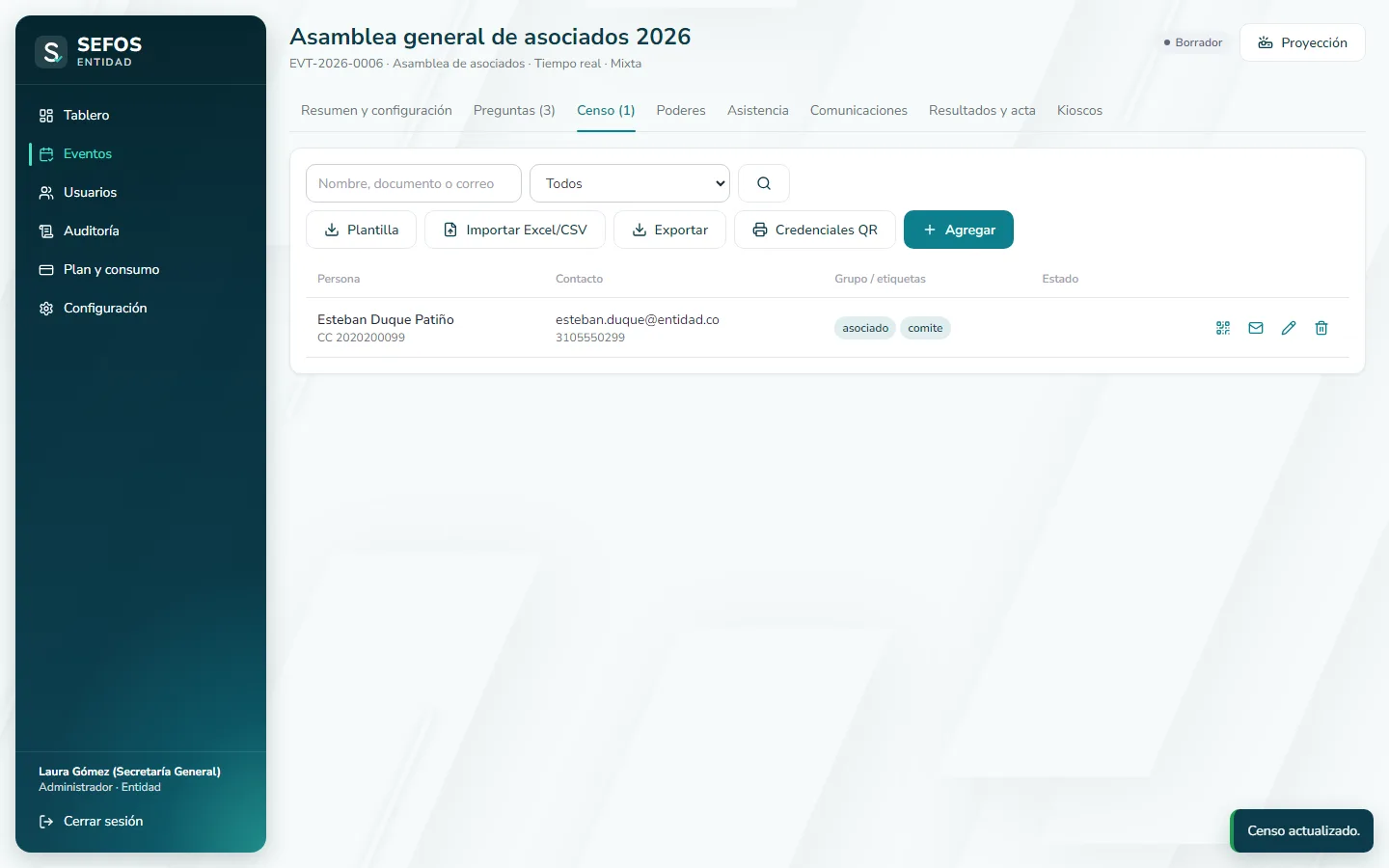Delete Esteban Duque Patiño from census
Image resolution: width=1389 pixels, height=868 pixels.
pyautogui.click(x=1321, y=328)
